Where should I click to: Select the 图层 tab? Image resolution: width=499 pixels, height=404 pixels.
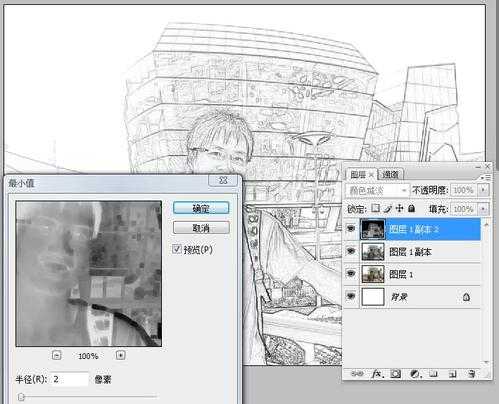pyautogui.click(x=359, y=174)
